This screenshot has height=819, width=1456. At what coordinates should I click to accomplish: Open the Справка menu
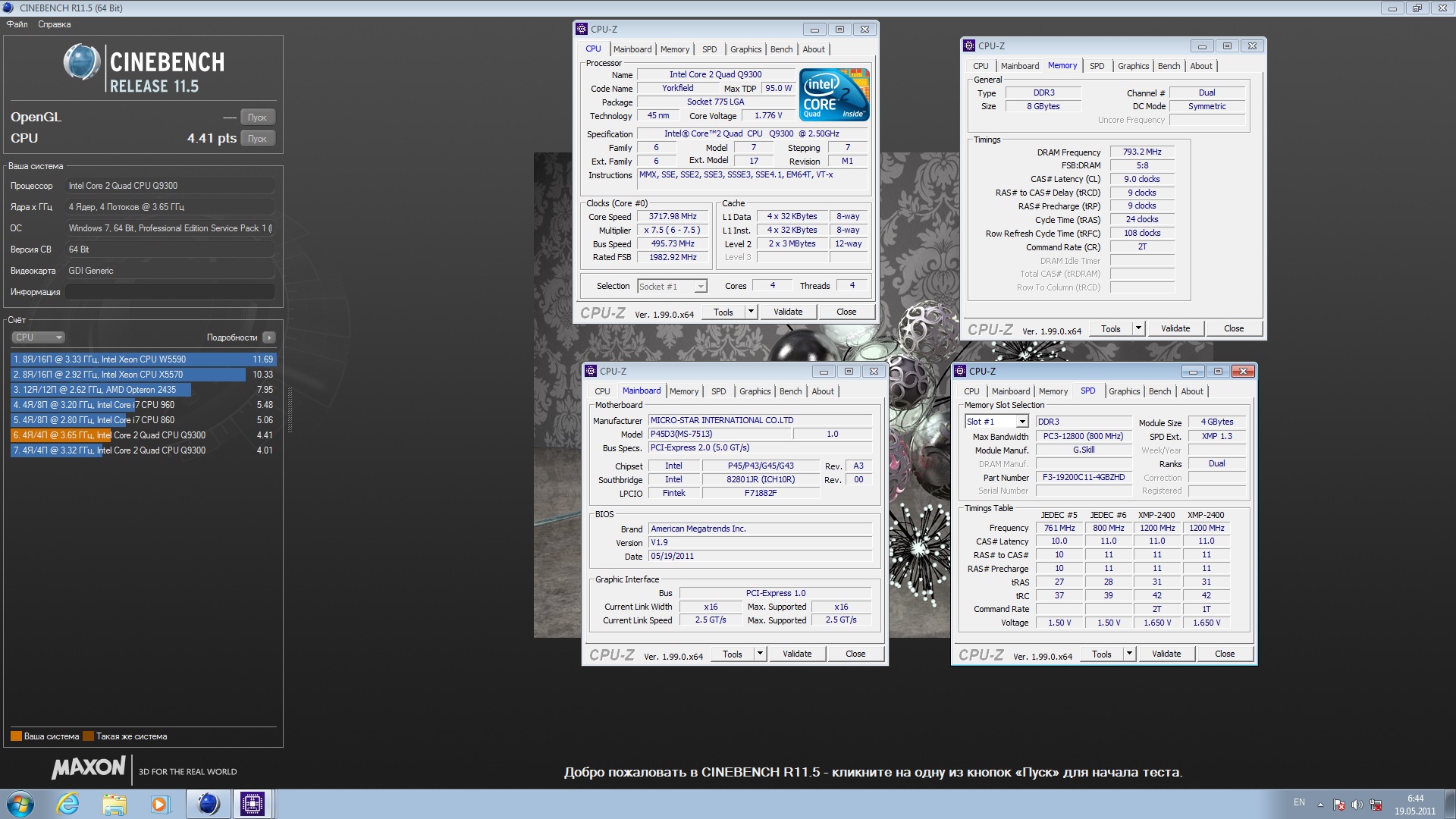click(x=54, y=24)
